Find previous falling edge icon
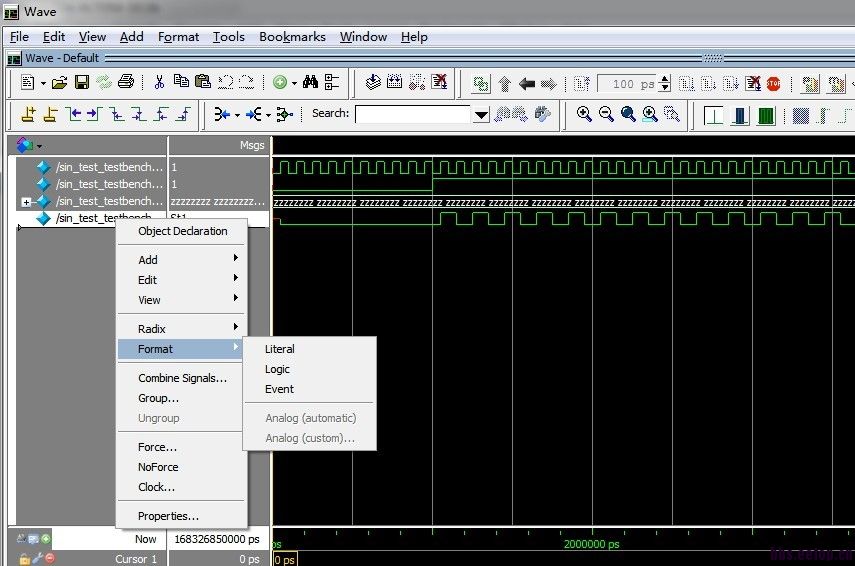 [x=117, y=114]
